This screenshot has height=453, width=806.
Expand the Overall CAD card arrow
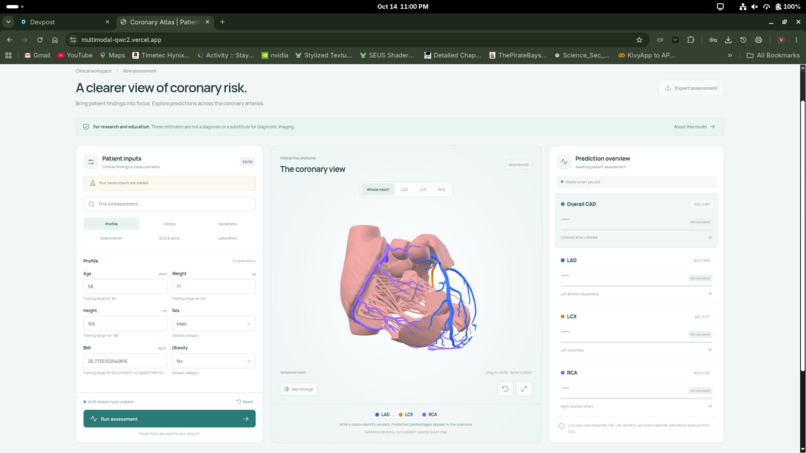(709, 238)
